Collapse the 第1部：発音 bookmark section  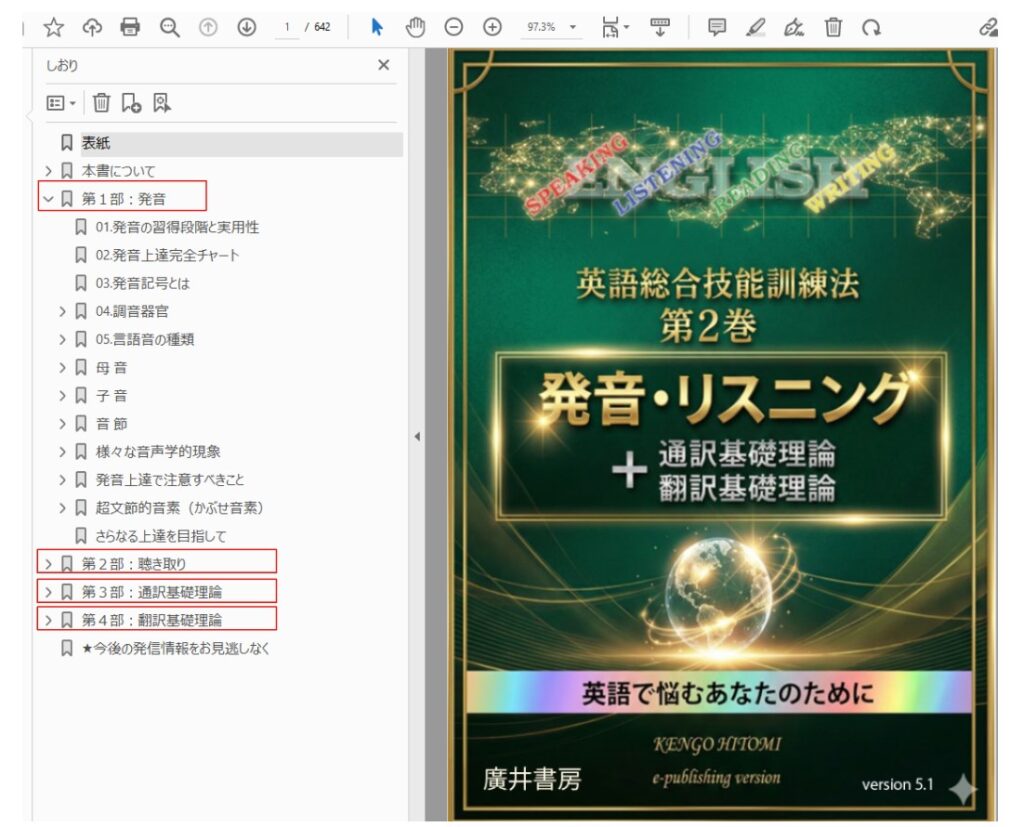[x=48, y=199]
